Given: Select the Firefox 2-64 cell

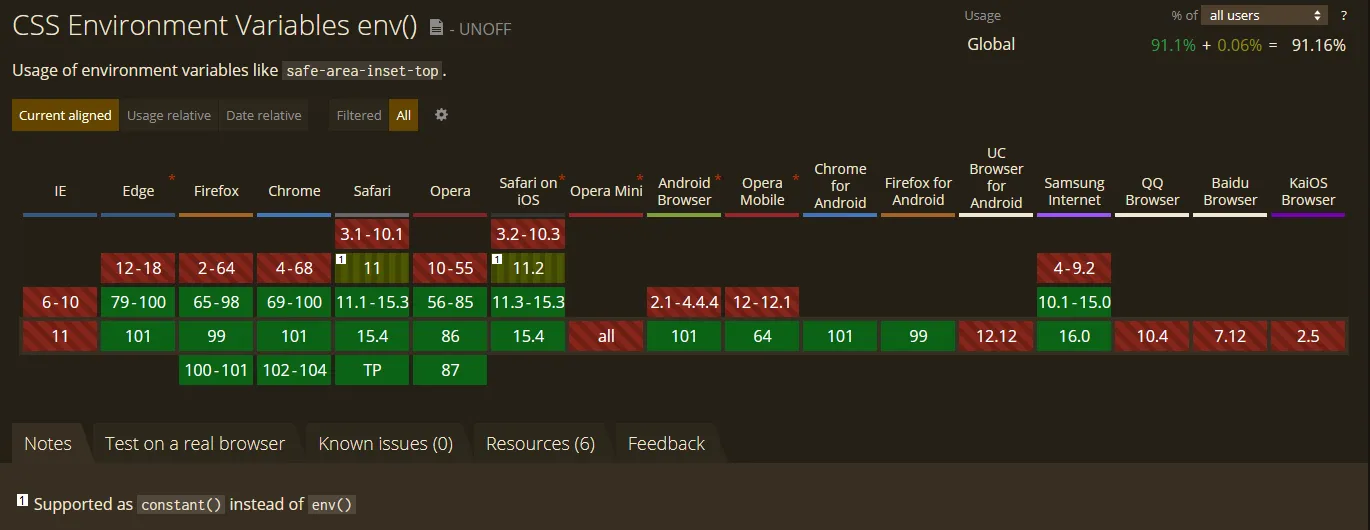Looking at the screenshot, I should (216, 268).
